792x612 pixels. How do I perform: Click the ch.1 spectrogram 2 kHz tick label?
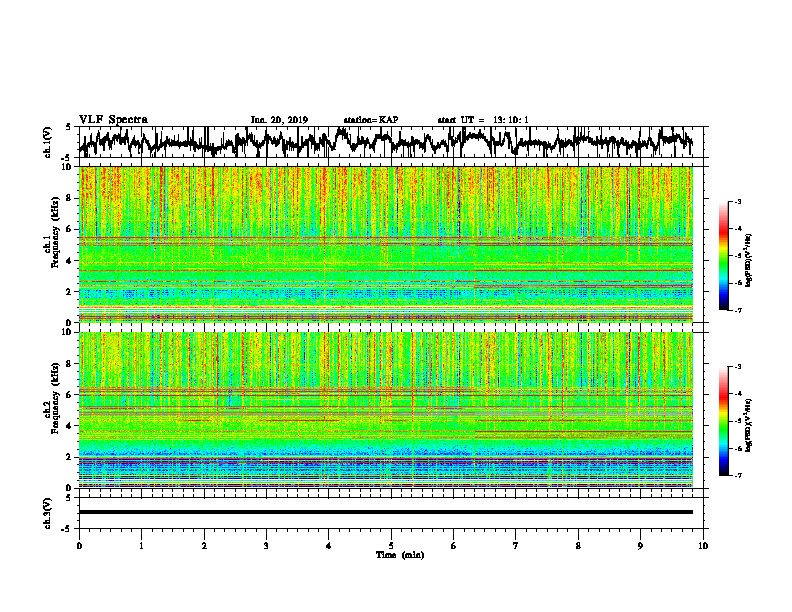pyautogui.click(x=70, y=291)
